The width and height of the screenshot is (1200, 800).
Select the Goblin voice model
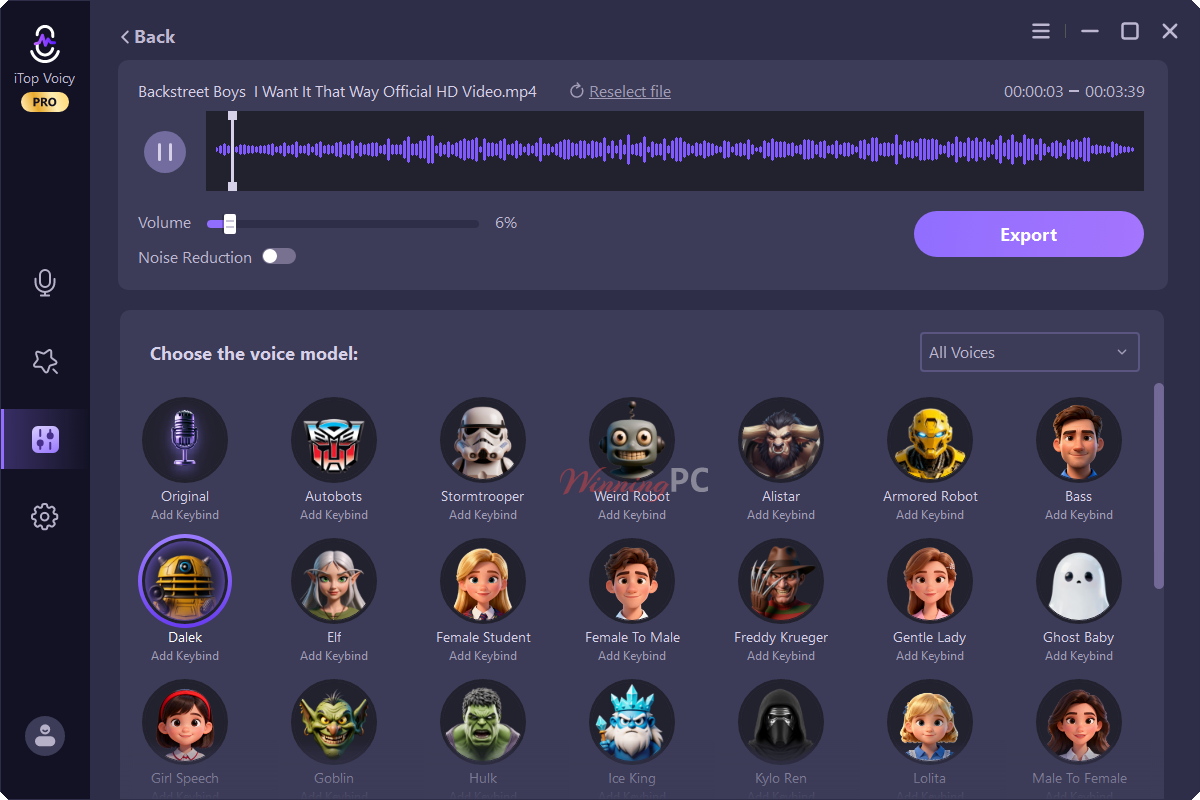coord(334,722)
